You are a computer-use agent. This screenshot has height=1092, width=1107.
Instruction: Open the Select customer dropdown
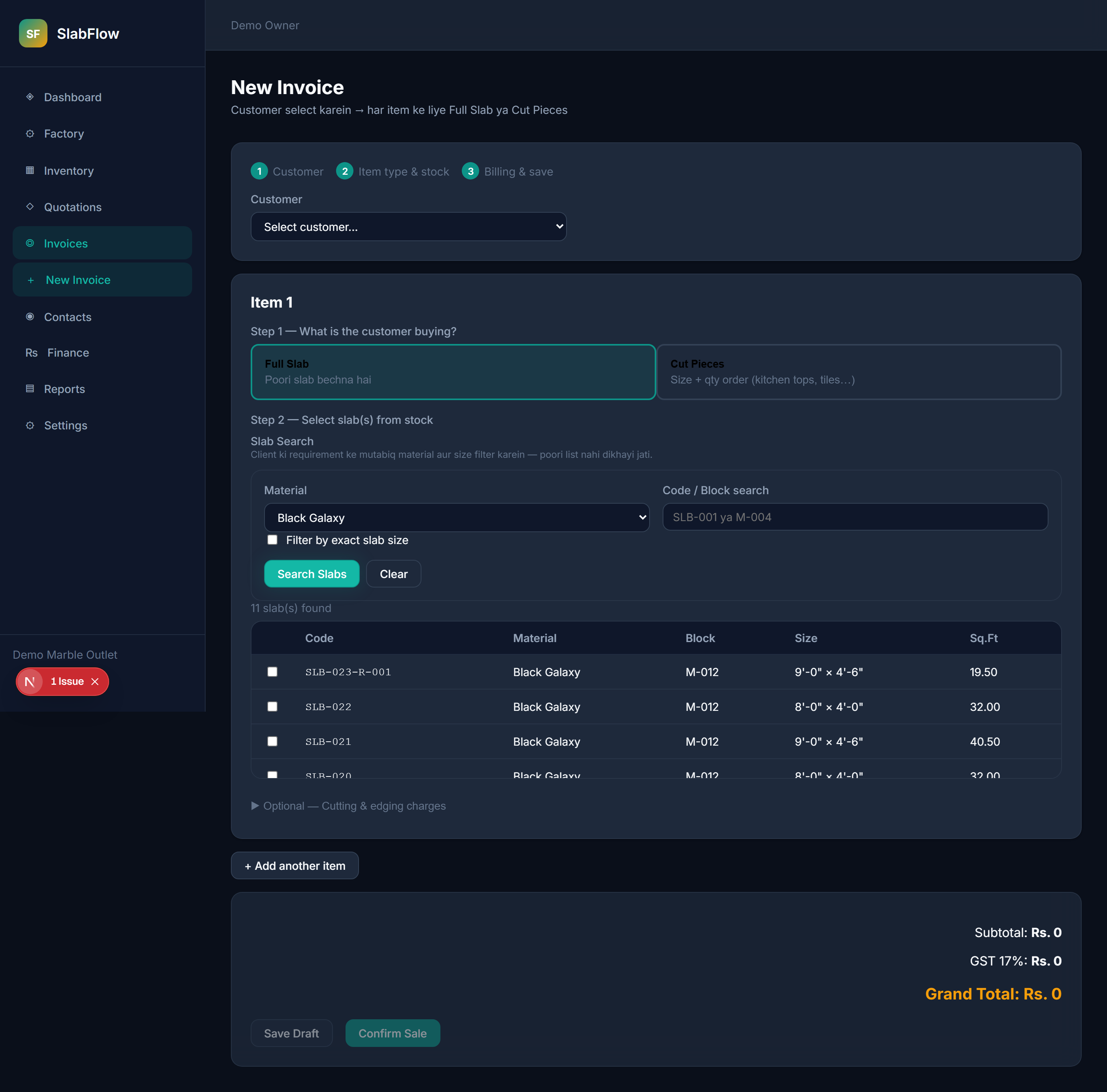408,227
